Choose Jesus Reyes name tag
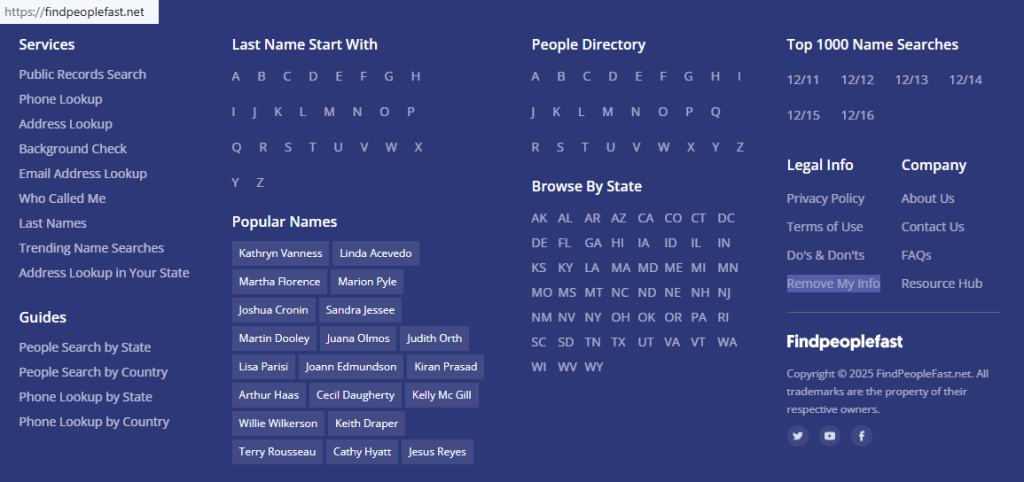1024x482 pixels. (x=437, y=452)
